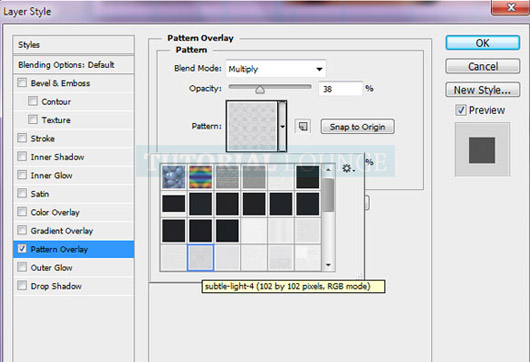
Task: Open the Styles section
Action: coord(74,45)
